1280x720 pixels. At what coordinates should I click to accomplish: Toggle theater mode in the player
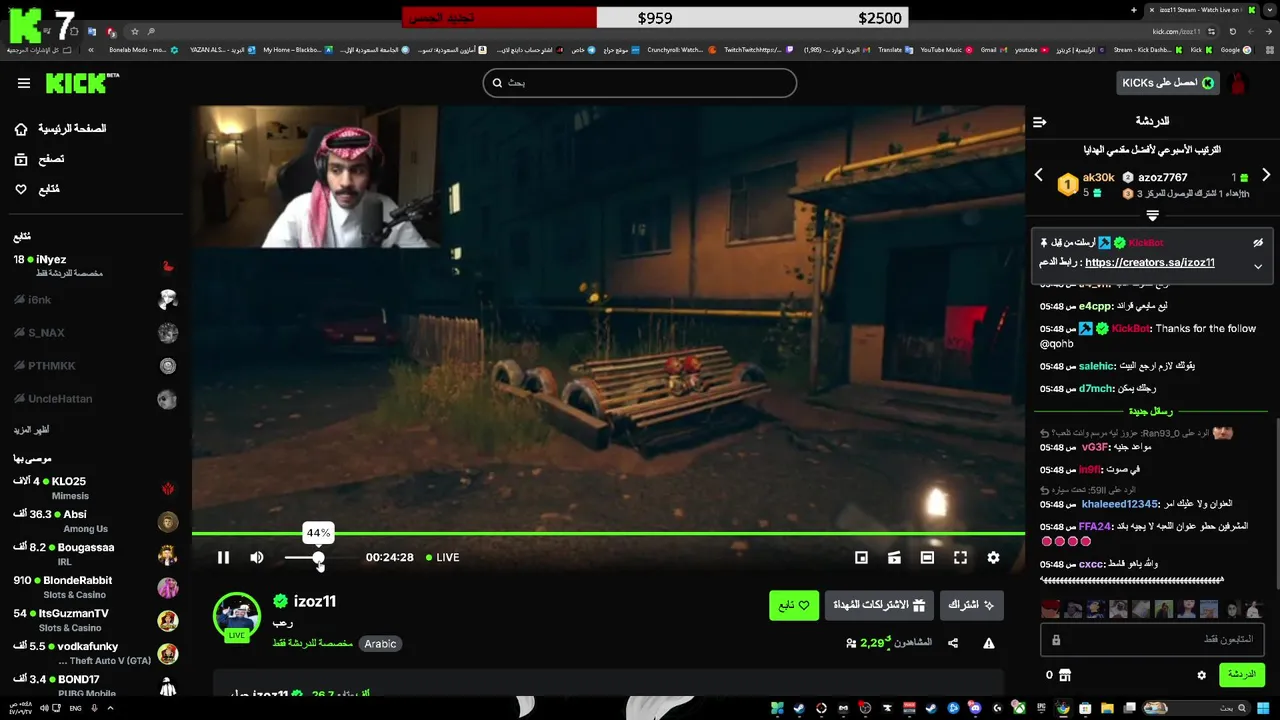click(927, 557)
